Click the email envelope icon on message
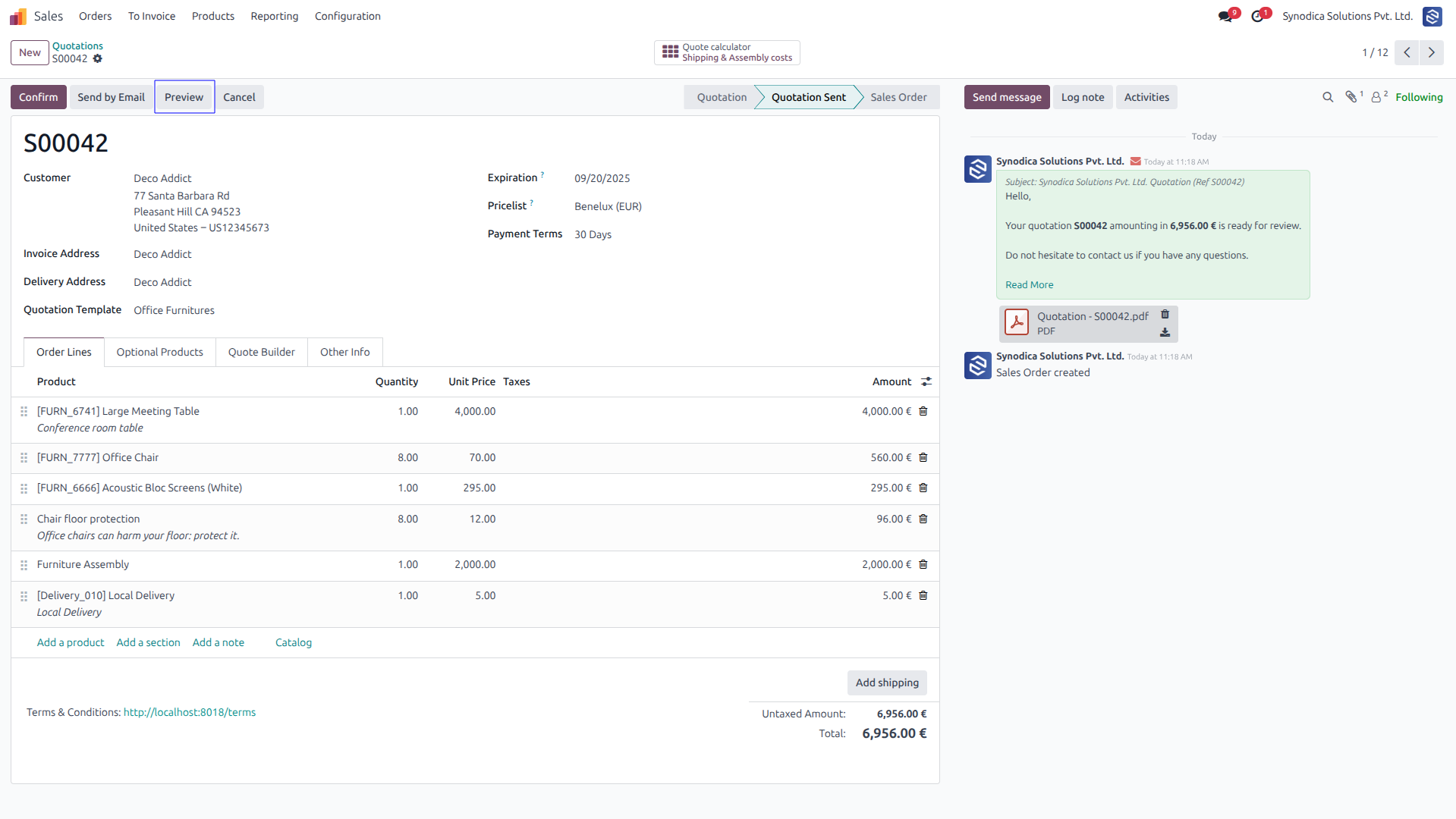Screen dimensions: 1456x819 pos(1135,162)
